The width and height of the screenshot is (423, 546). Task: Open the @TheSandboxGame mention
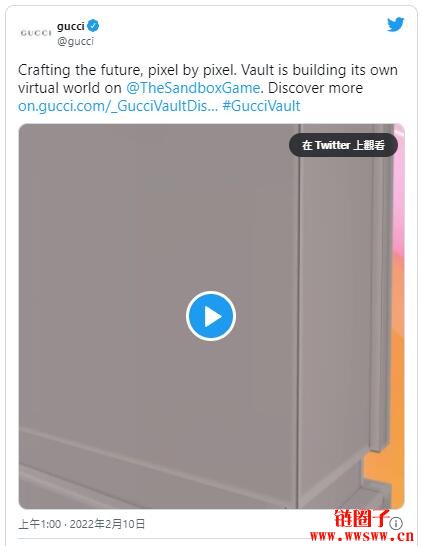pyautogui.click(x=193, y=88)
